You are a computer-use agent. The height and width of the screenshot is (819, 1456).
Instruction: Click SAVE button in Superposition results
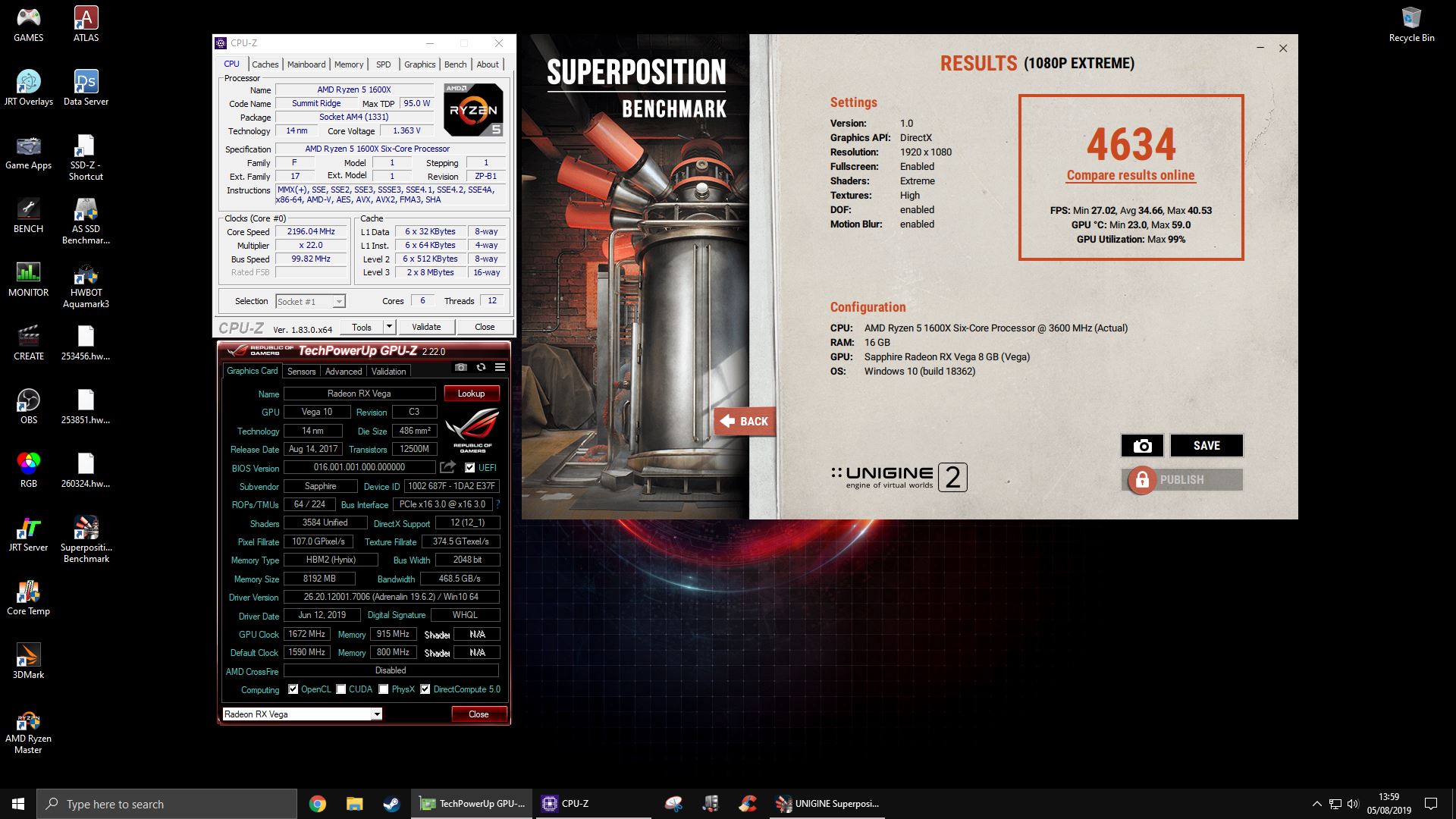pos(1207,446)
